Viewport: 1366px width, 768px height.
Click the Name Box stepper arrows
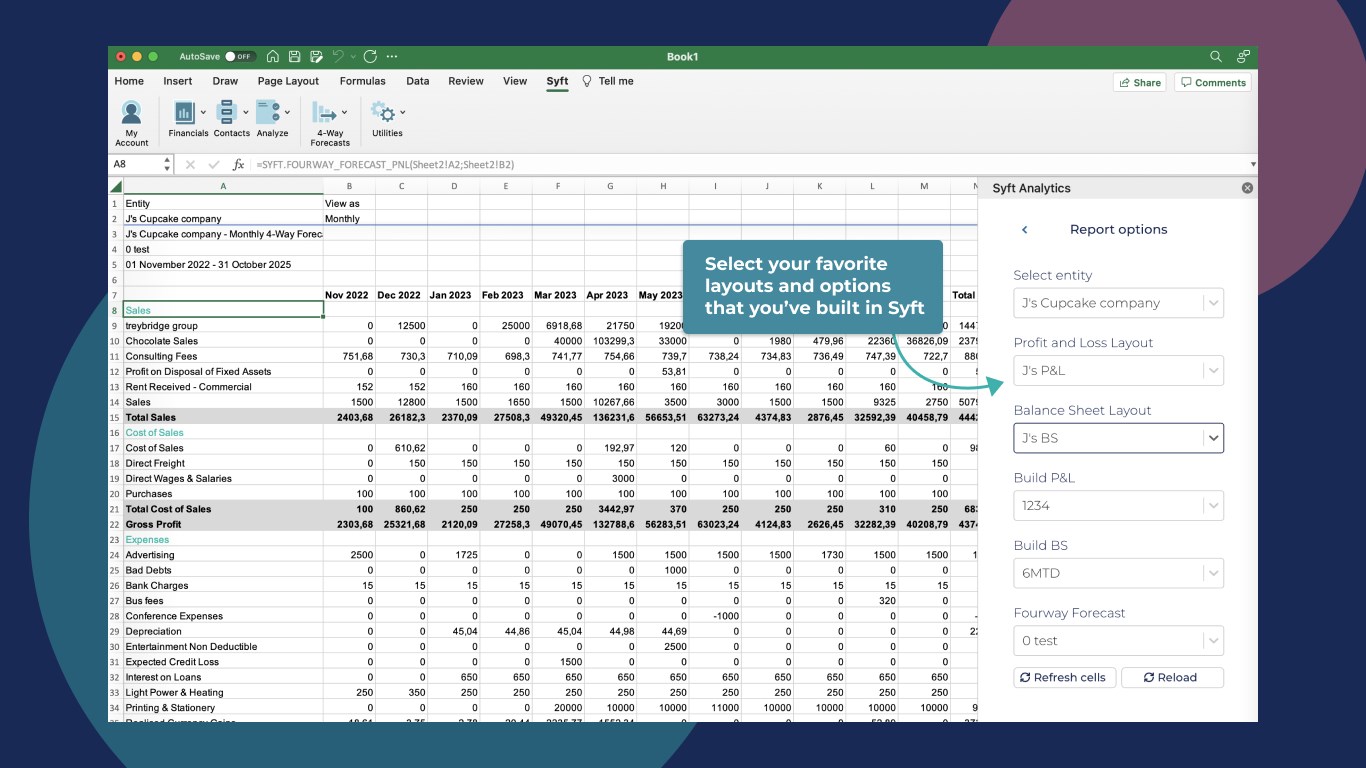pos(167,164)
